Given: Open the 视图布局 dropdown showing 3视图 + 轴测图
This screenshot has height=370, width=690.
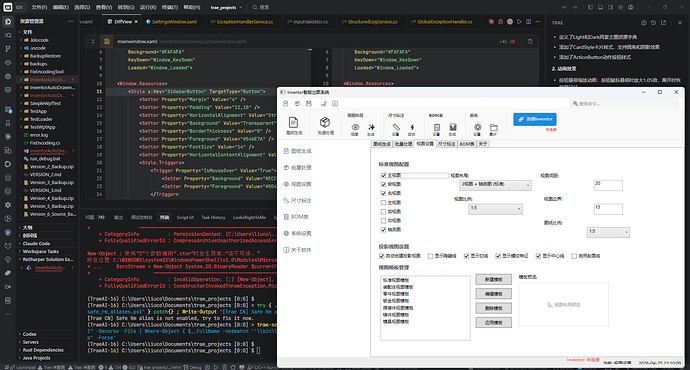Looking at the screenshot, I should coord(495,185).
